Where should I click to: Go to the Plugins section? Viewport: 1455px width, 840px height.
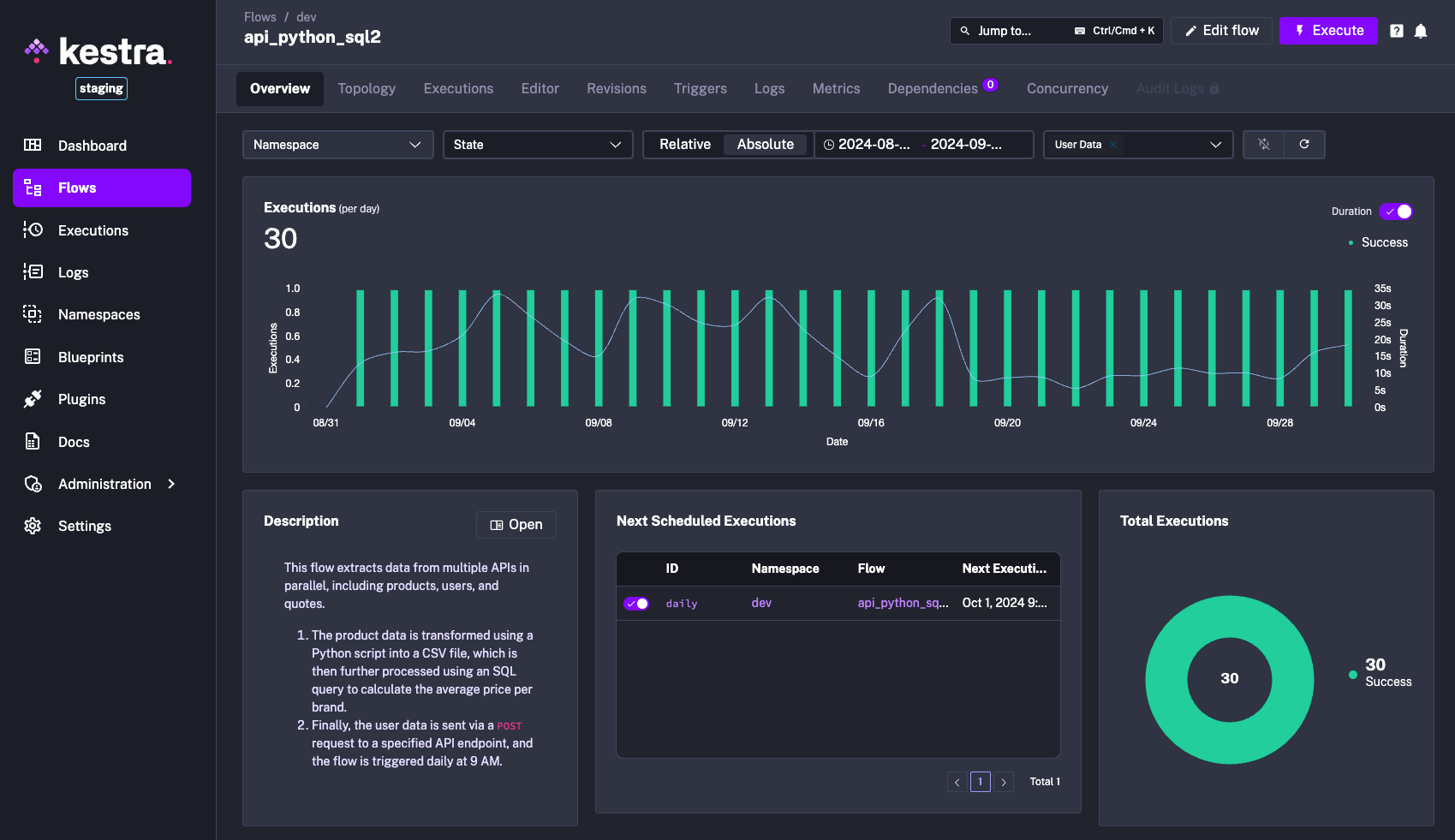(81, 399)
